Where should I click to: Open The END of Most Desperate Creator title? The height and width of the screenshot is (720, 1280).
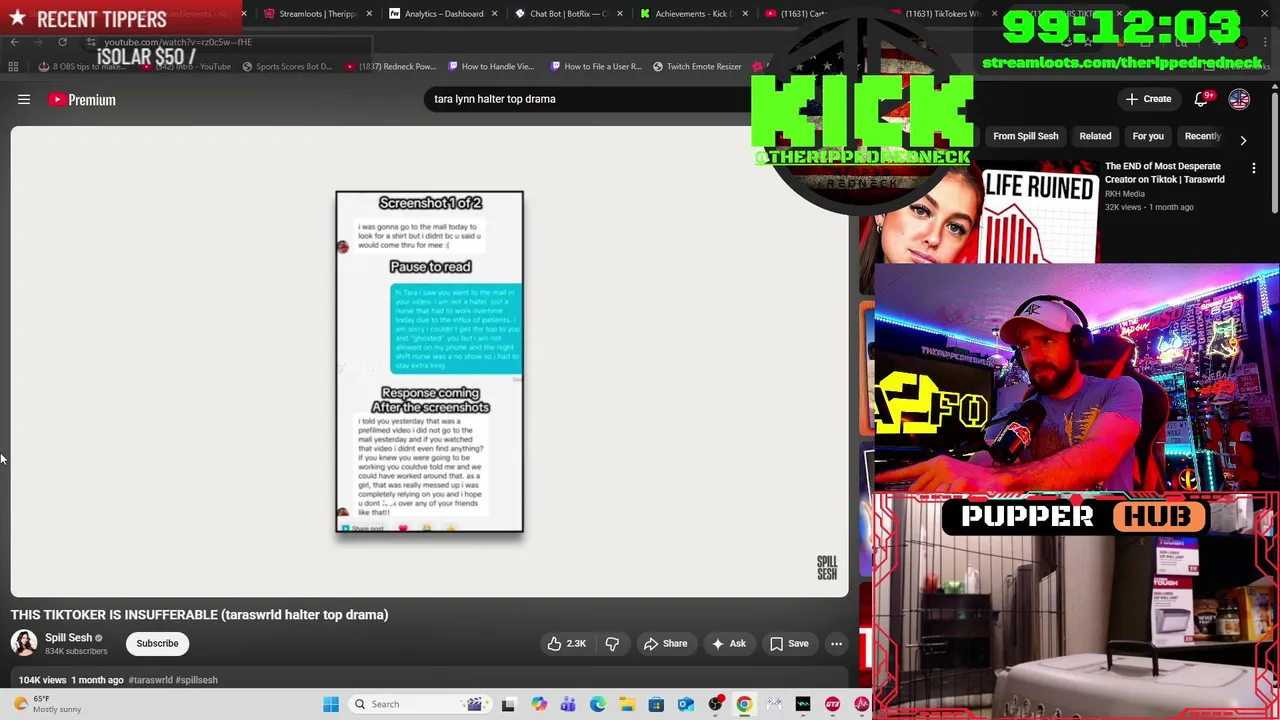(1164, 173)
